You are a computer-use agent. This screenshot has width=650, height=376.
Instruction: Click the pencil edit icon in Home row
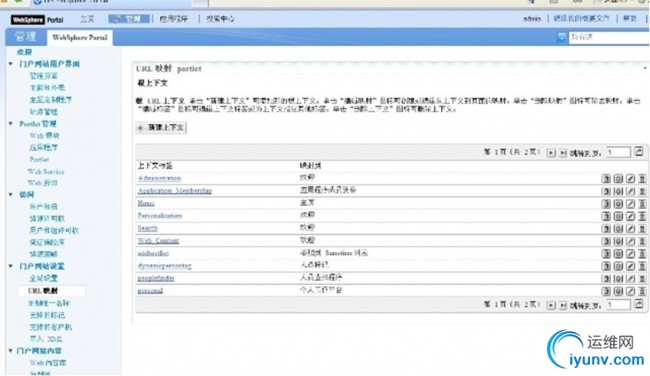coord(630,204)
